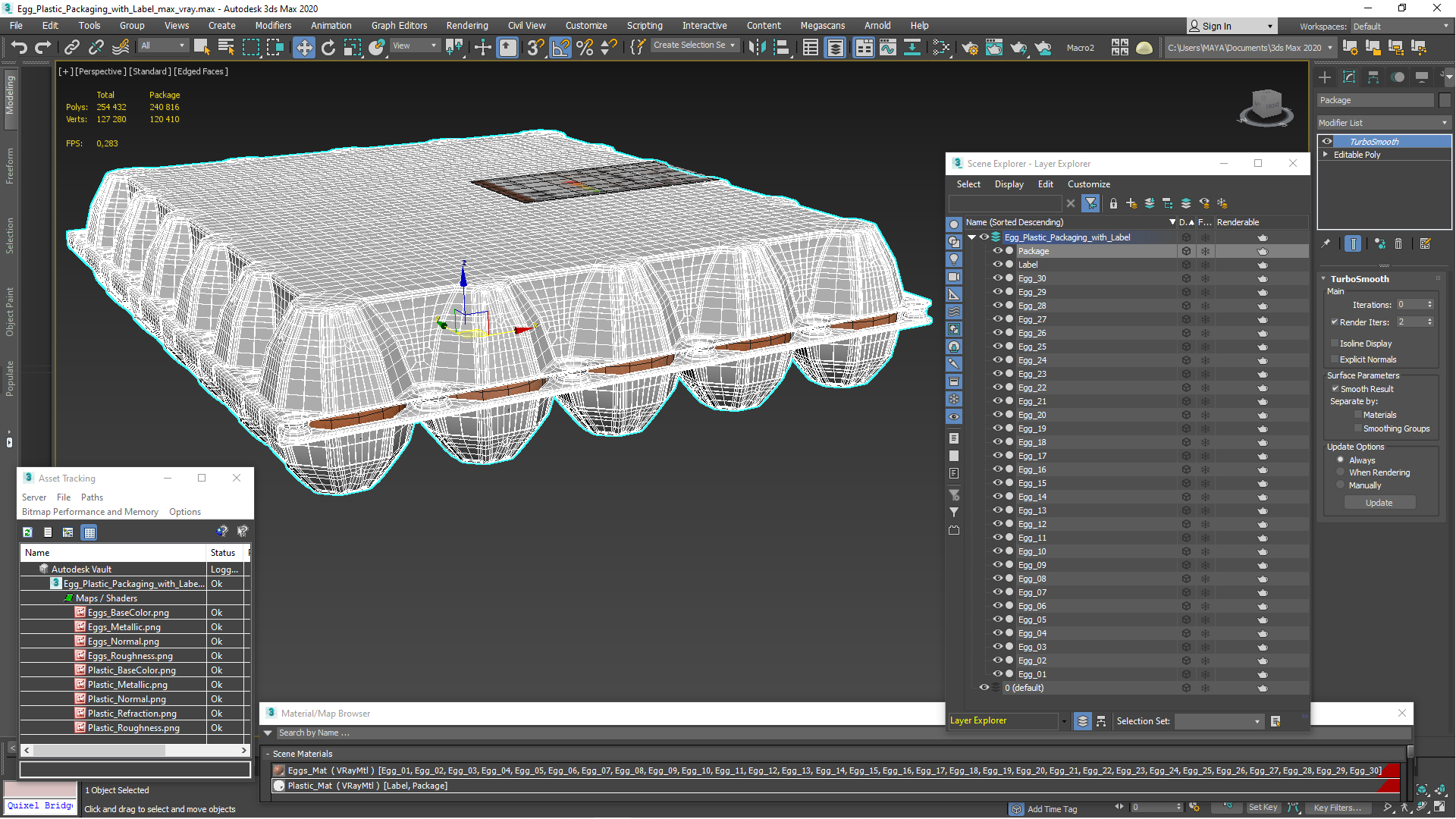This screenshot has width=1456, height=819.
Task: Toggle the Angle Snap tool
Action: 560,47
